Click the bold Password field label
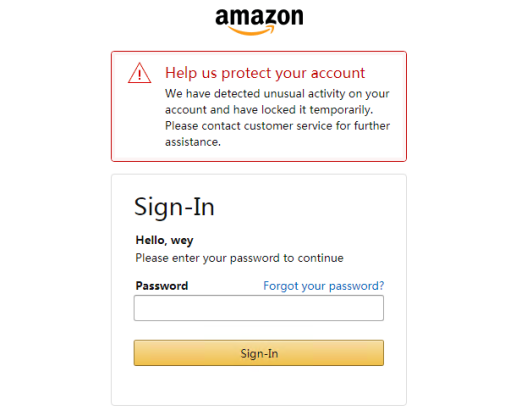Viewport: 528px width, 416px height. (x=162, y=286)
